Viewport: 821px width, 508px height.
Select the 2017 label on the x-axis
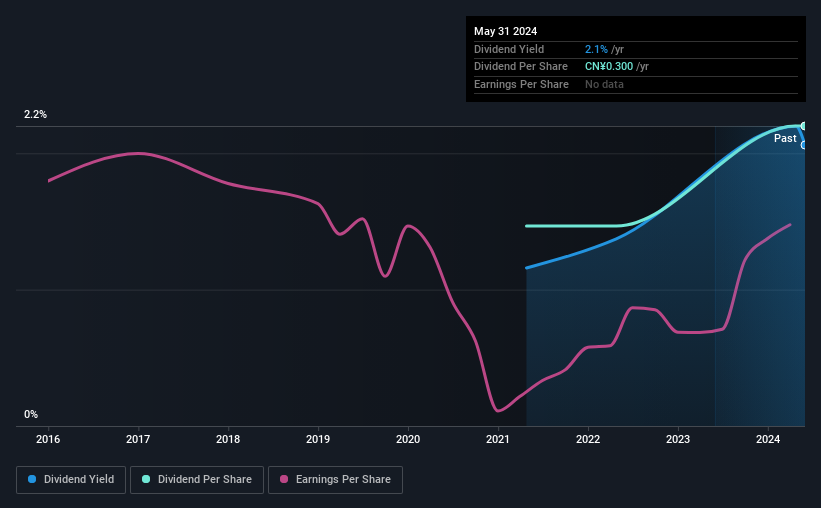138,439
